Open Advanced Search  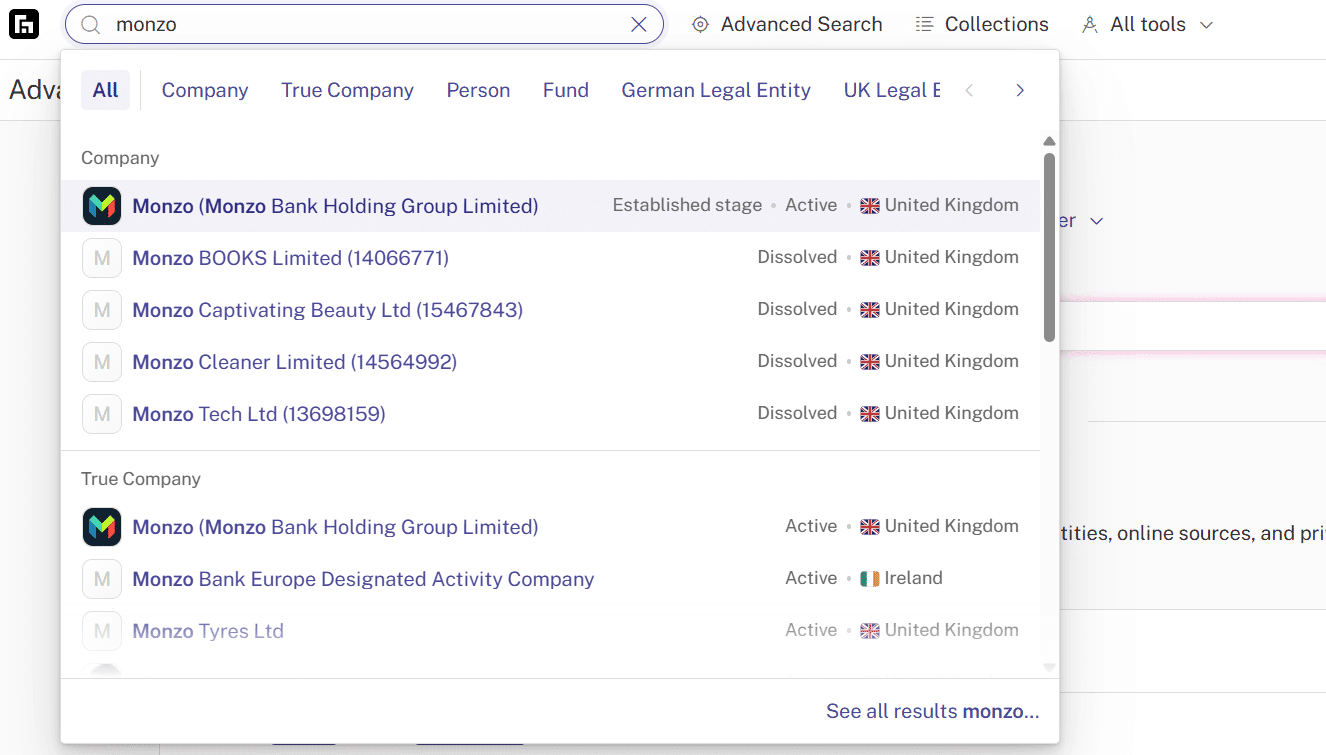pyautogui.click(x=788, y=25)
